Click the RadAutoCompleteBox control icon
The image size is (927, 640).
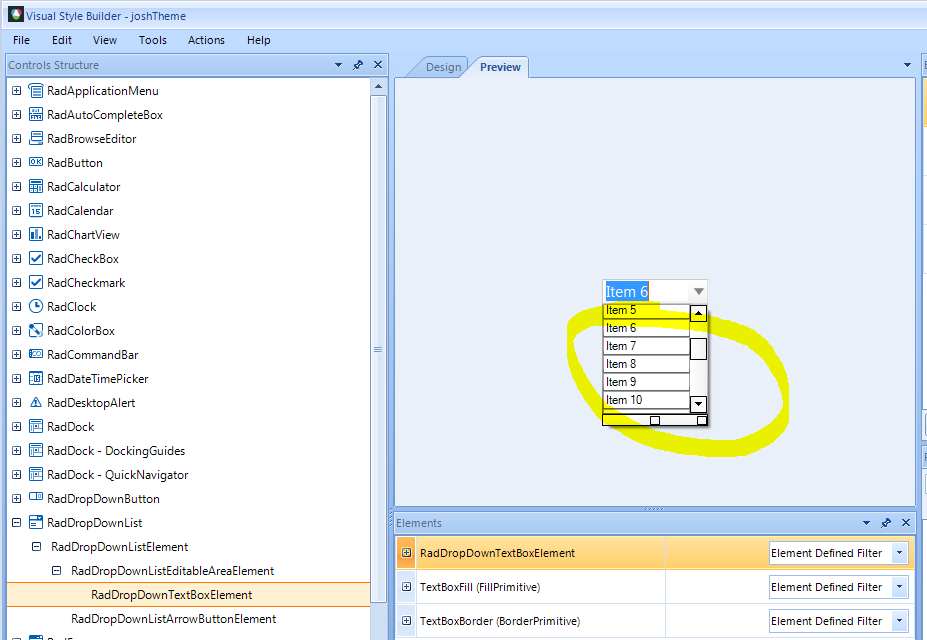click(x=36, y=115)
